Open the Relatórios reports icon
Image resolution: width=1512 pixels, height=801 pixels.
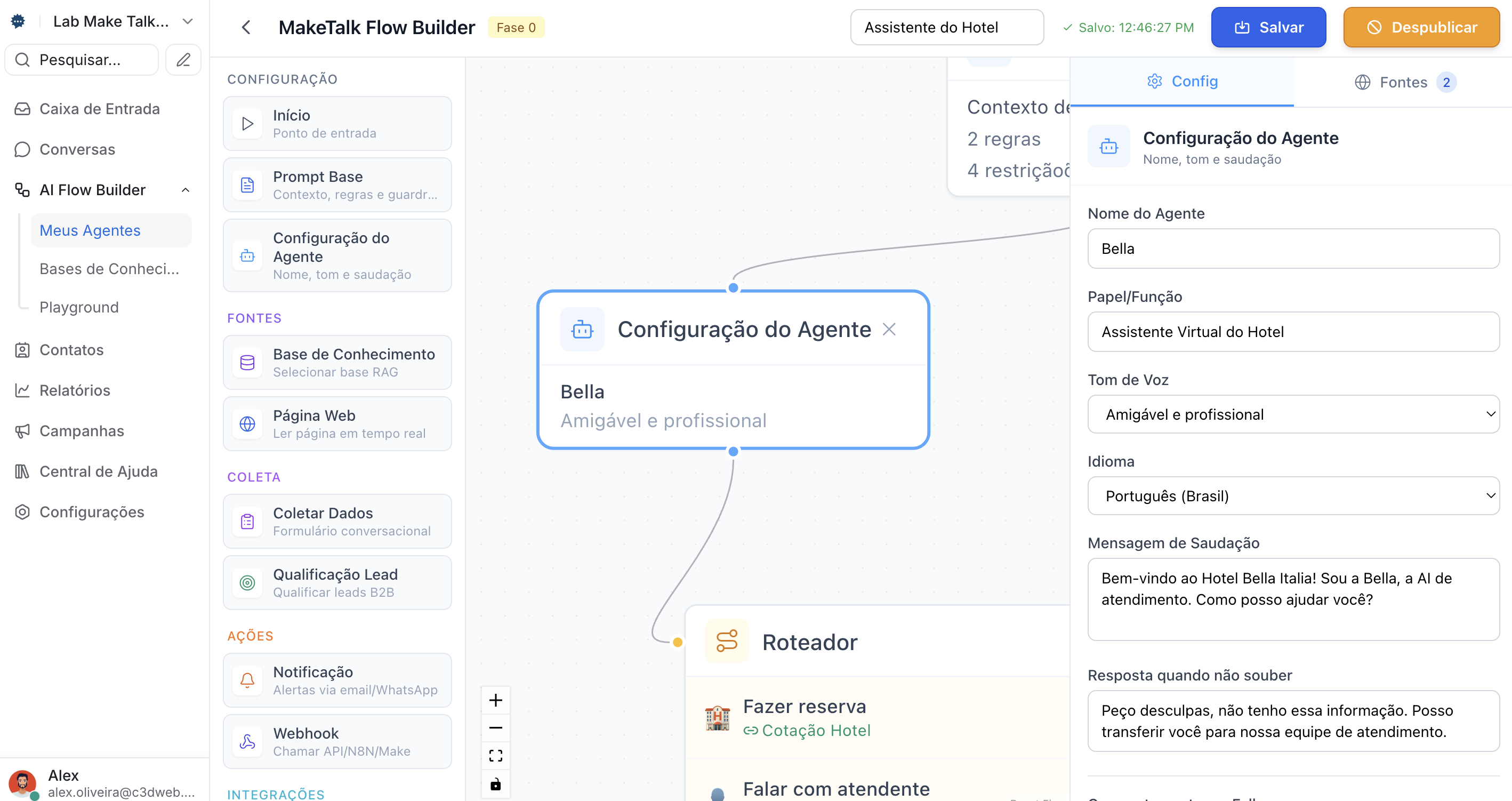[x=22, y=390]
